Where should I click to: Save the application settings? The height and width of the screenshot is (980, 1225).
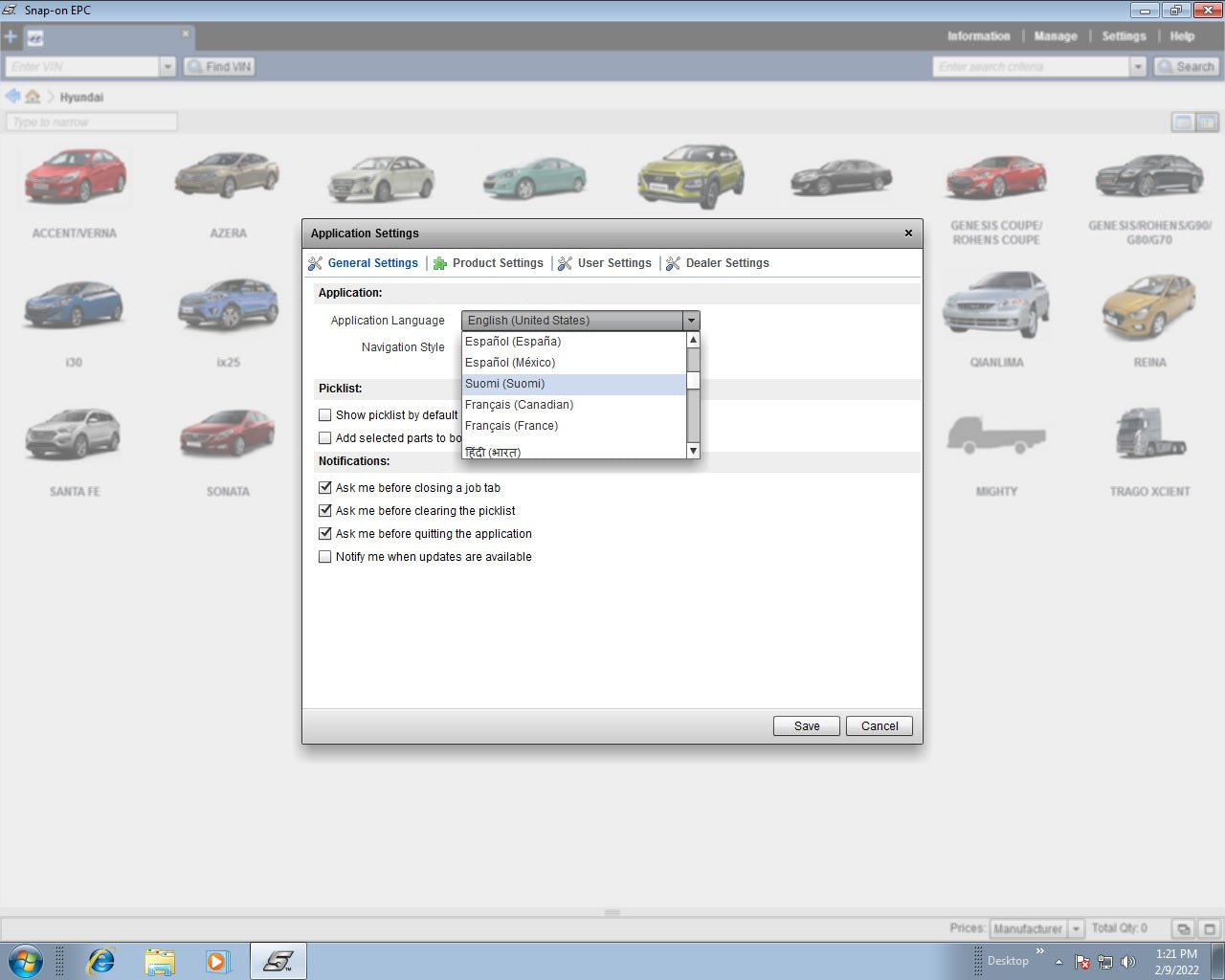pos(807,726)
